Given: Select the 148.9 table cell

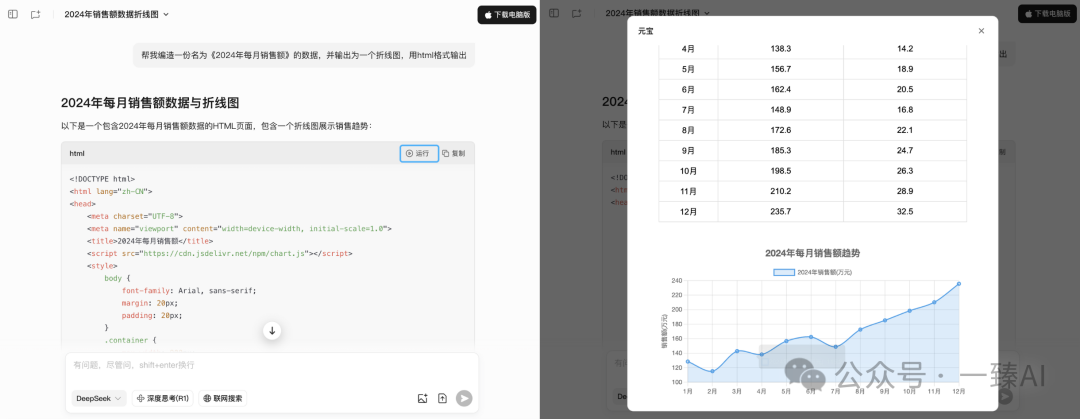Looking at the screenshot, I should coord(781,110).
